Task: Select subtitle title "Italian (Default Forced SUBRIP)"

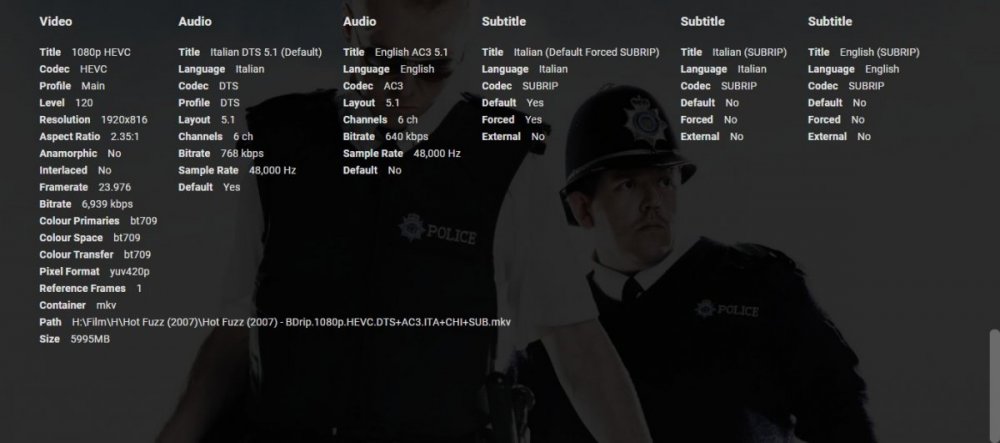Action: 587,52
